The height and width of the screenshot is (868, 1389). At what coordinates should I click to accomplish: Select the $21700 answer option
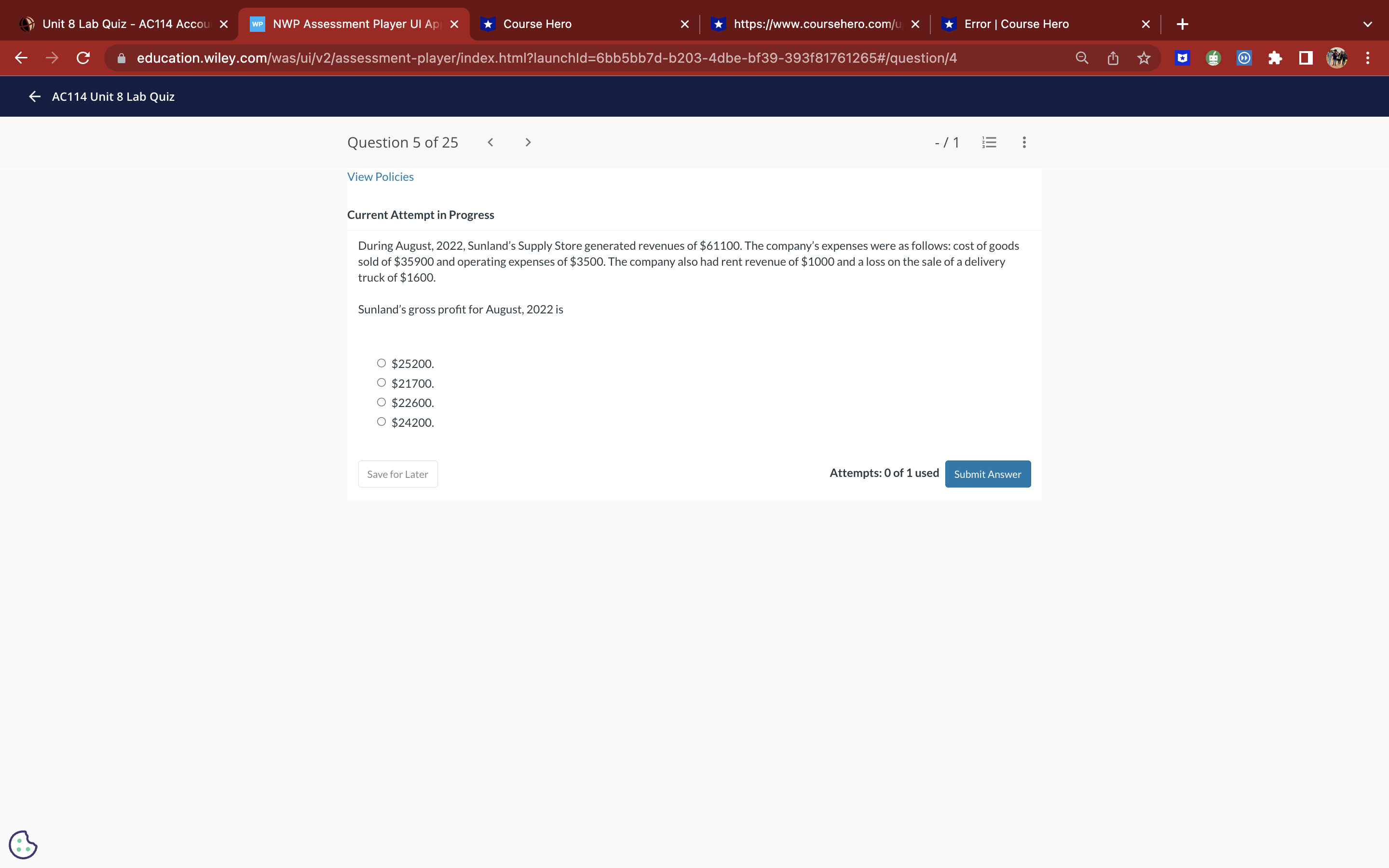pyautogui.click(x=381, y=382)
